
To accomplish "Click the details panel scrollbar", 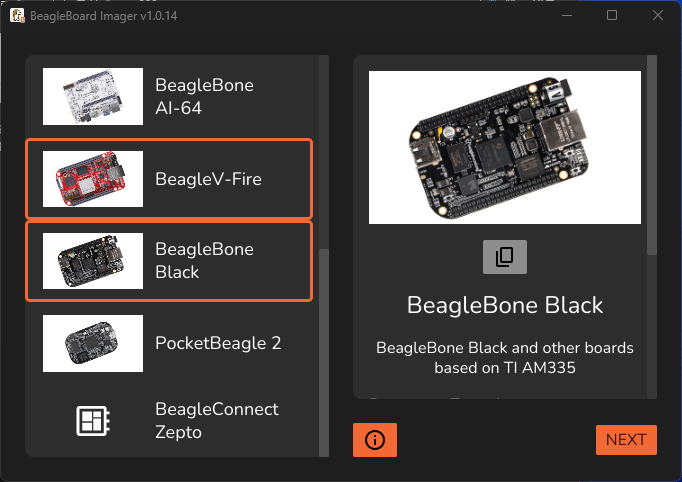I will tap(652, 155).
